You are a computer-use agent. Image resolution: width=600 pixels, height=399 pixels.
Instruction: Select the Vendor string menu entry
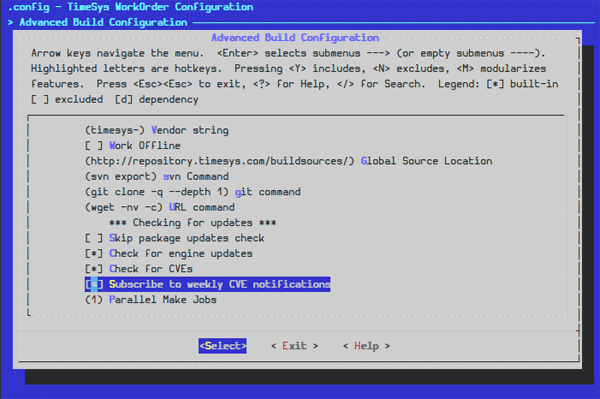click(157, 130)
